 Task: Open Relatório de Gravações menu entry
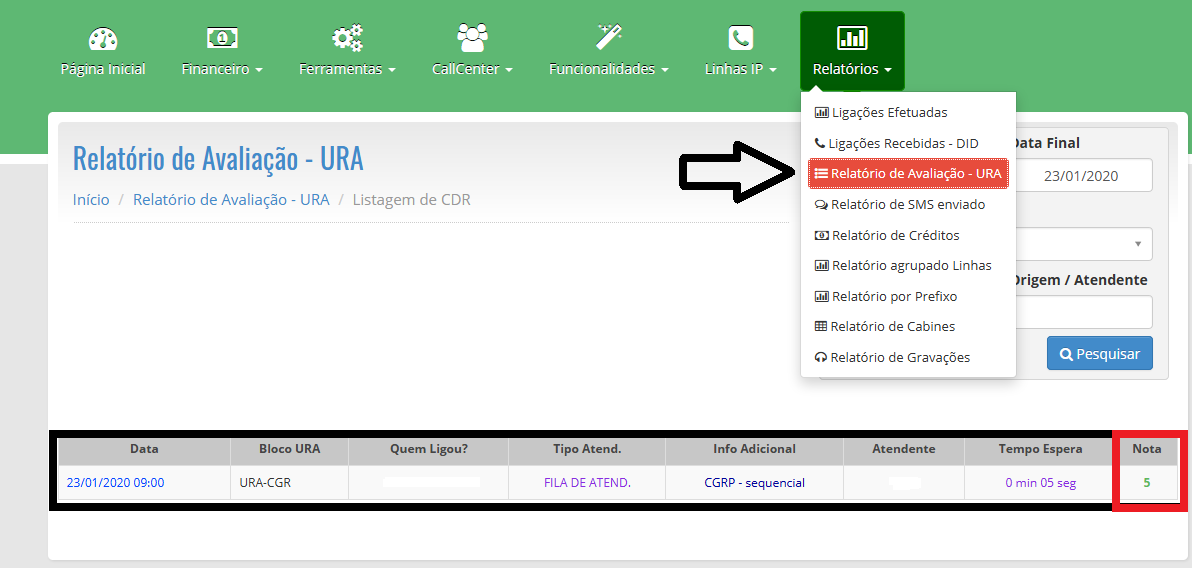899,357
